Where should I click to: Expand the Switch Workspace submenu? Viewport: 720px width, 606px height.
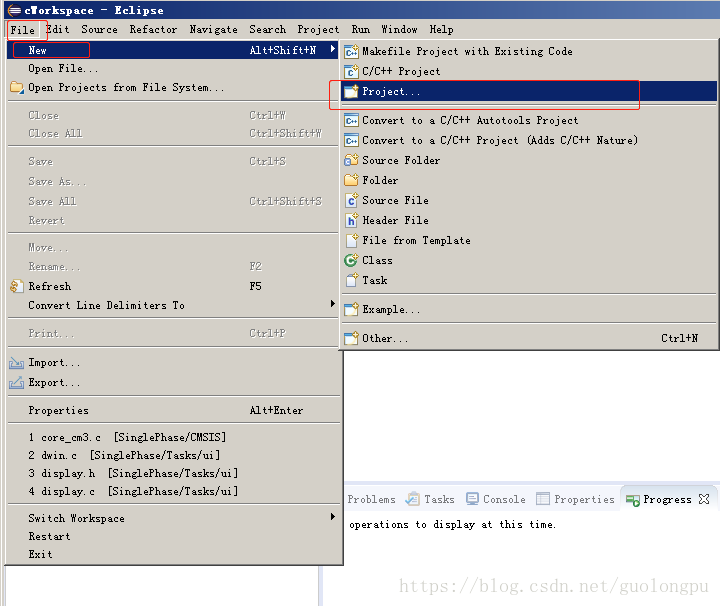(333, 517)
